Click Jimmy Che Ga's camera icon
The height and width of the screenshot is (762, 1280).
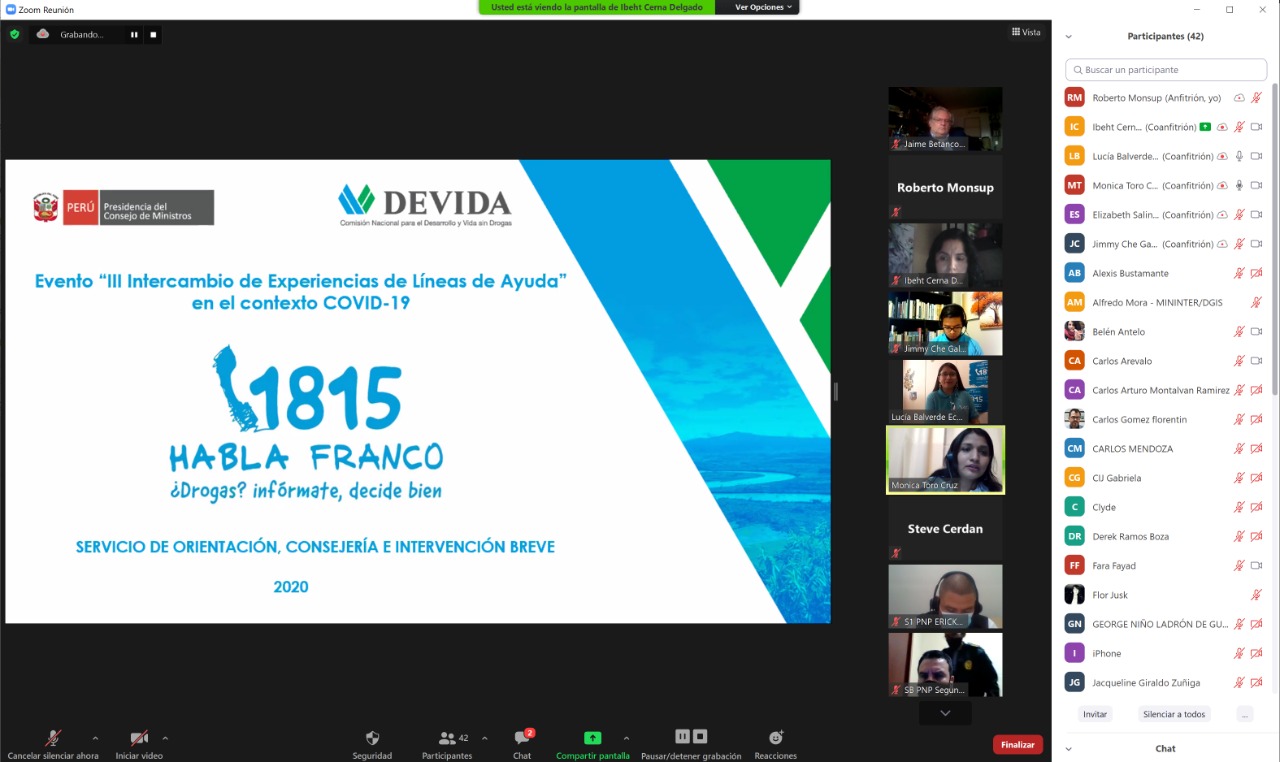(1257, 244)
